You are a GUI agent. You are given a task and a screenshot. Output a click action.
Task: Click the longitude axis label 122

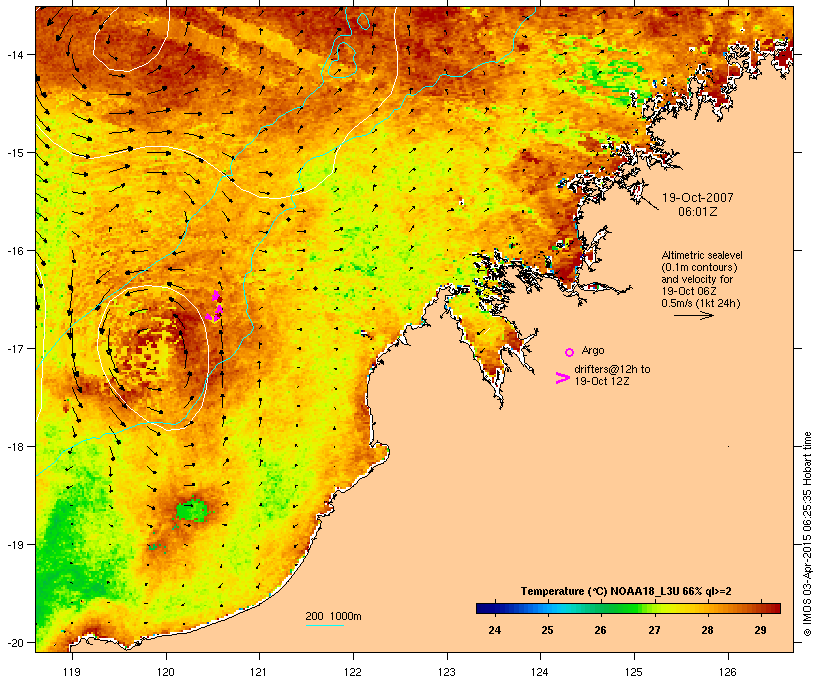click(353, 672)
